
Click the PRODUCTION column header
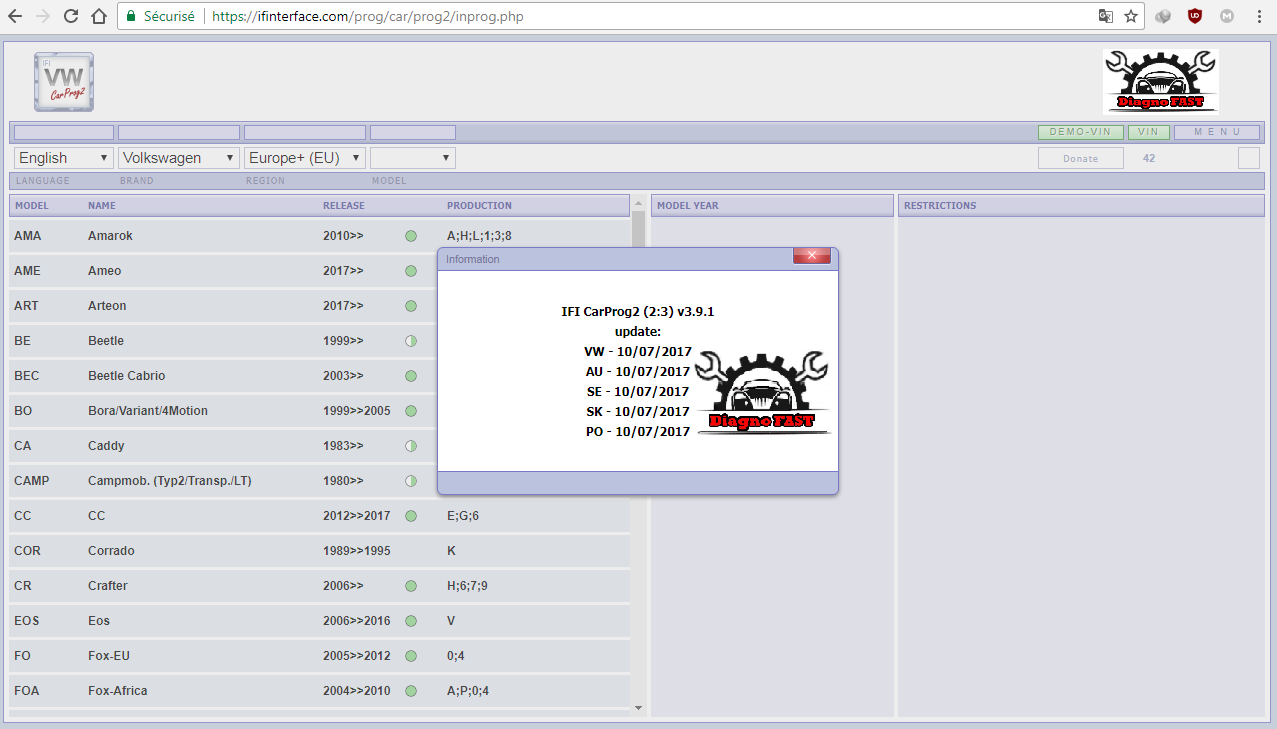point(479,206)
